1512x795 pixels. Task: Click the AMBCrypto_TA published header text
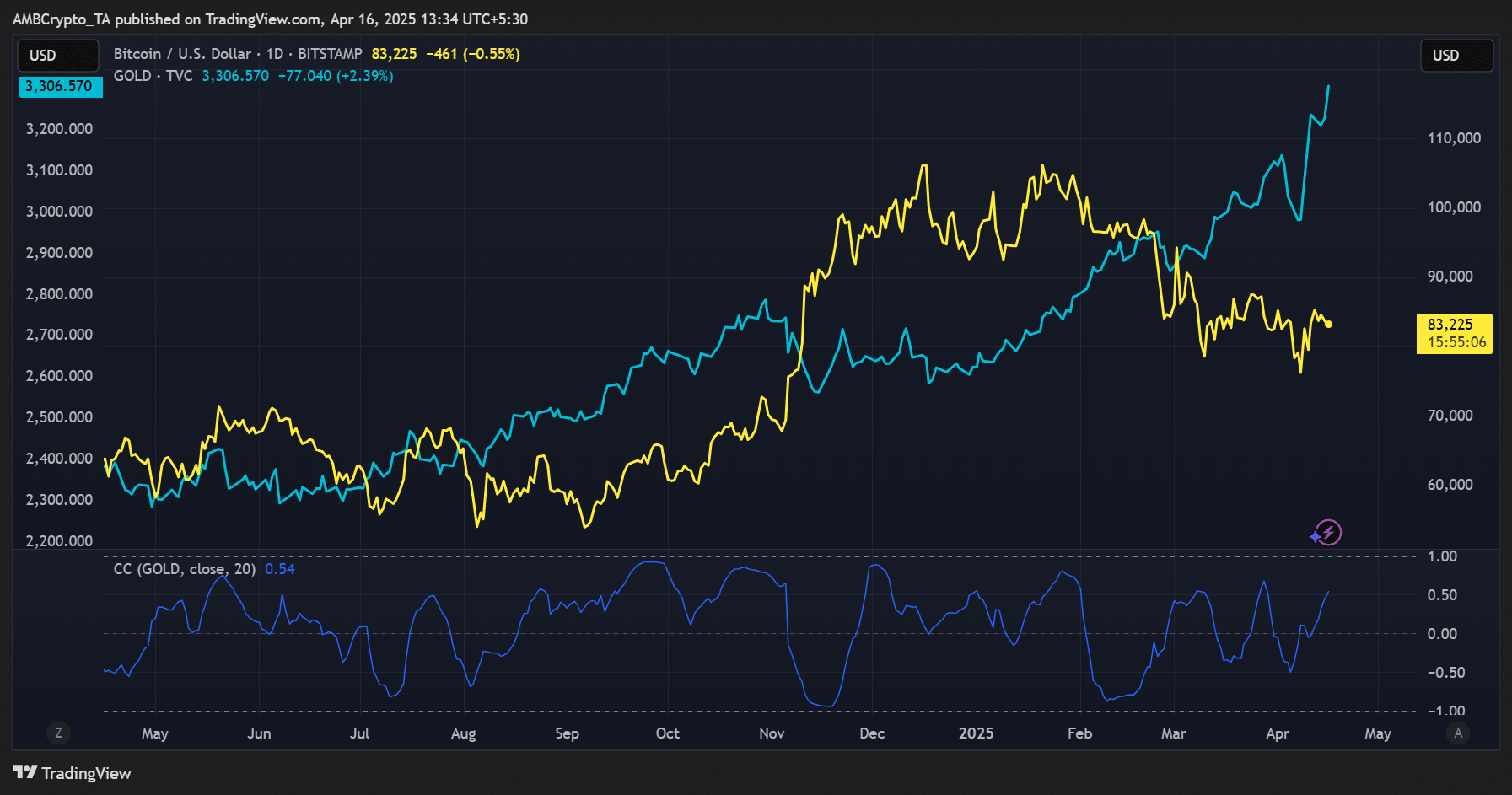[270, 19]
